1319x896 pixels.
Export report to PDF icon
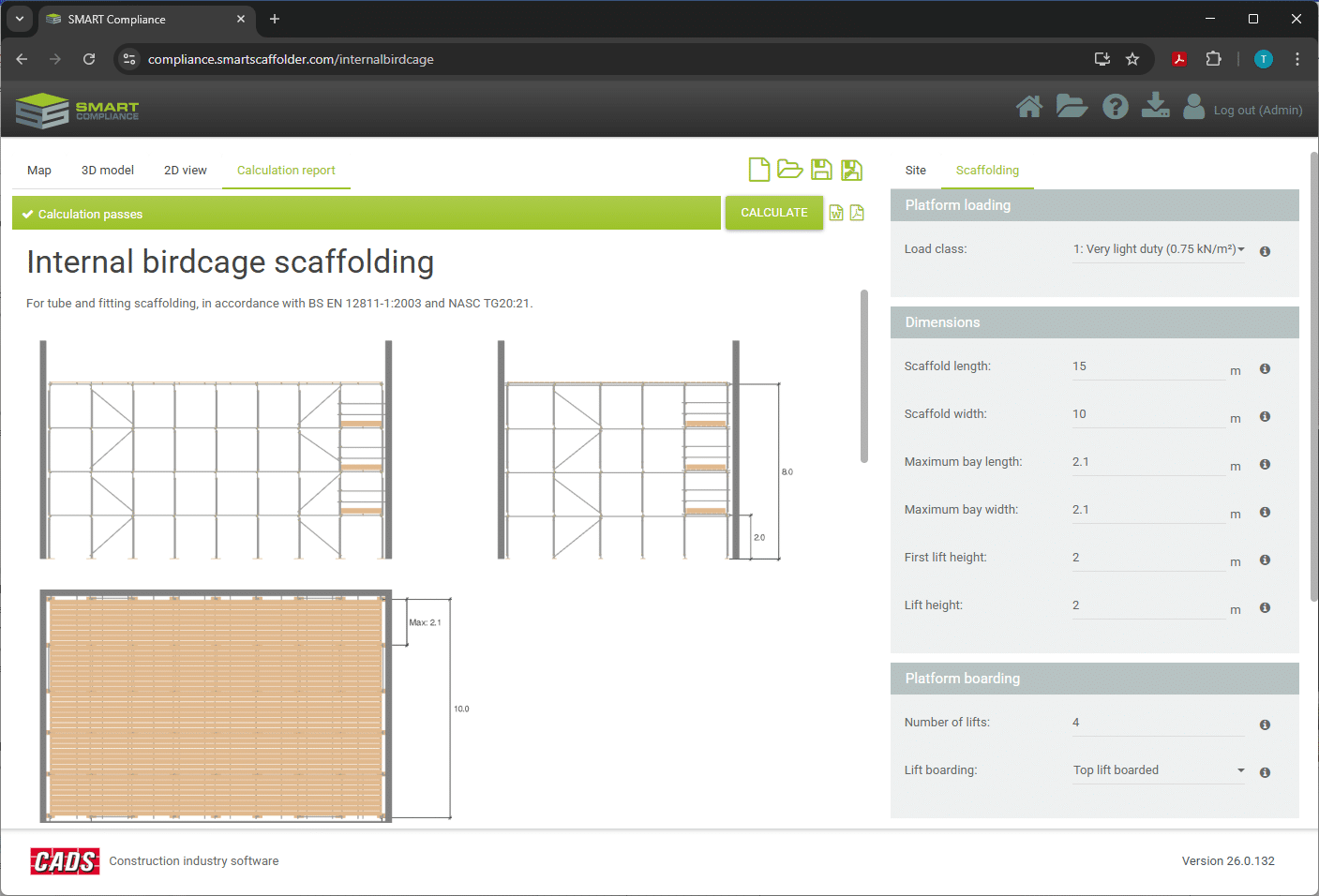coord(857,214)
